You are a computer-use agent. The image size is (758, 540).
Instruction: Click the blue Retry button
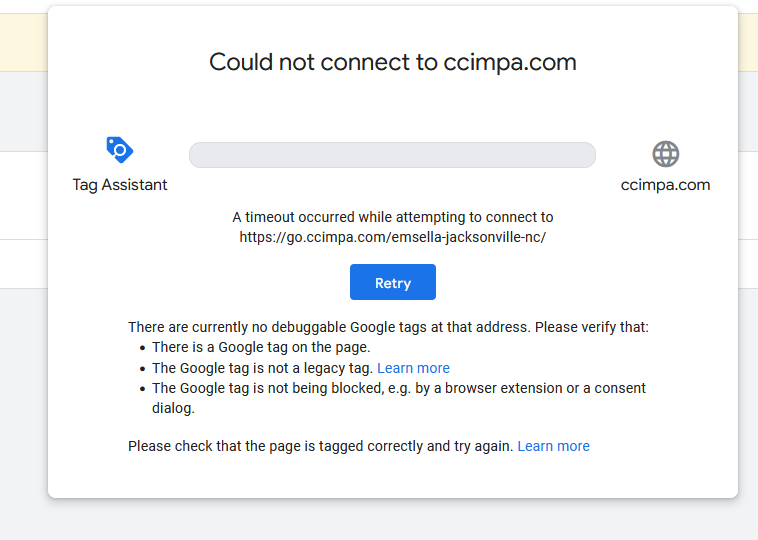(x=393, y=282)
